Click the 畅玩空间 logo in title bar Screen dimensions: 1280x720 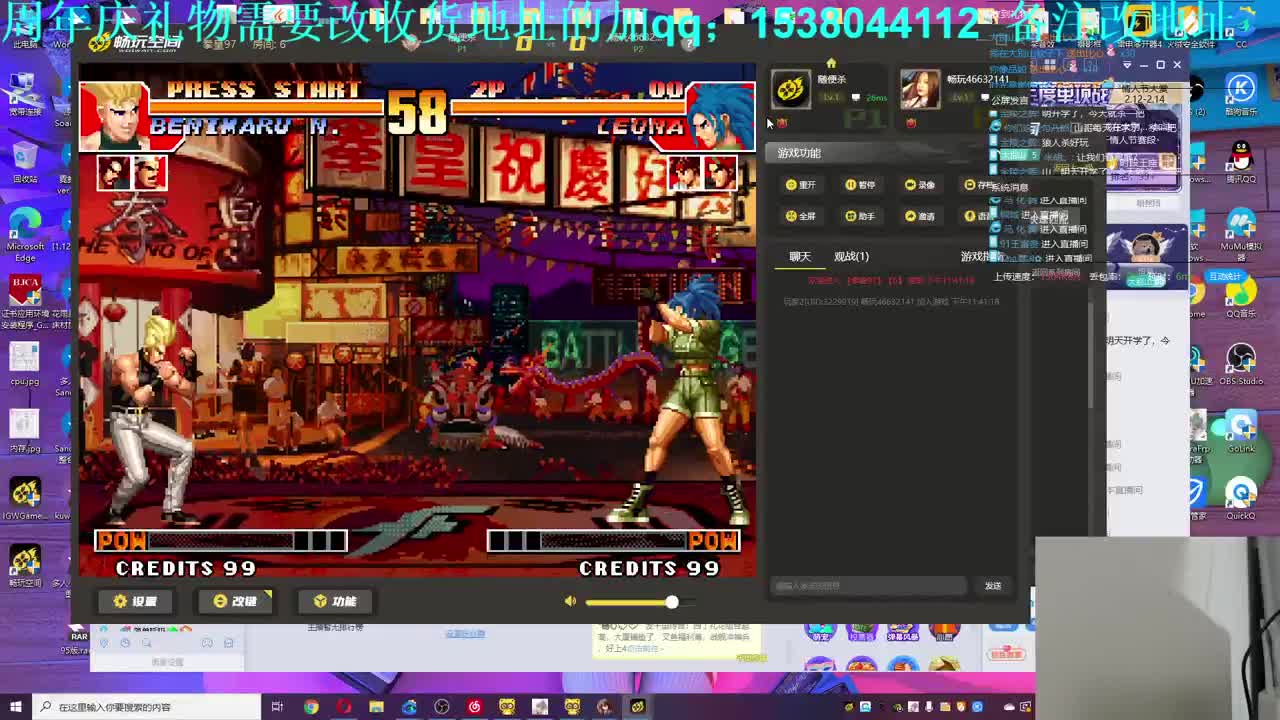[135, 42]
